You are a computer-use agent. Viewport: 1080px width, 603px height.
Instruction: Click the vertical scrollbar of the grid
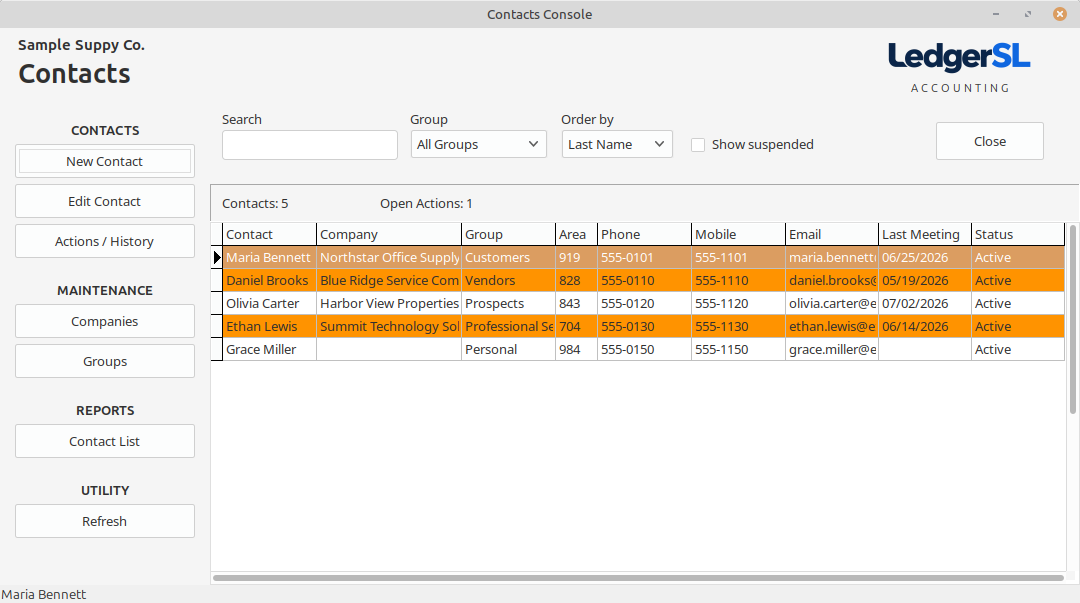click(1072, 319)
